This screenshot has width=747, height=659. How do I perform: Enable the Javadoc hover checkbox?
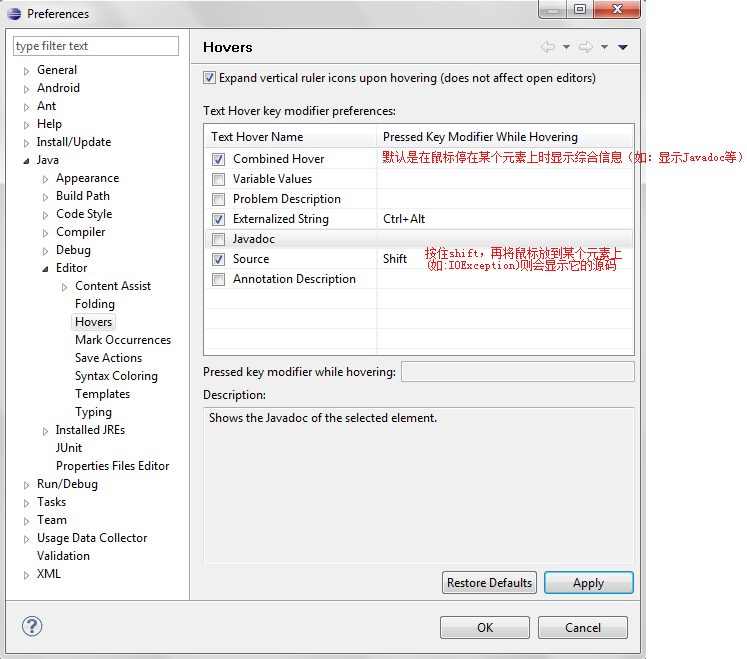pos(218,239)
